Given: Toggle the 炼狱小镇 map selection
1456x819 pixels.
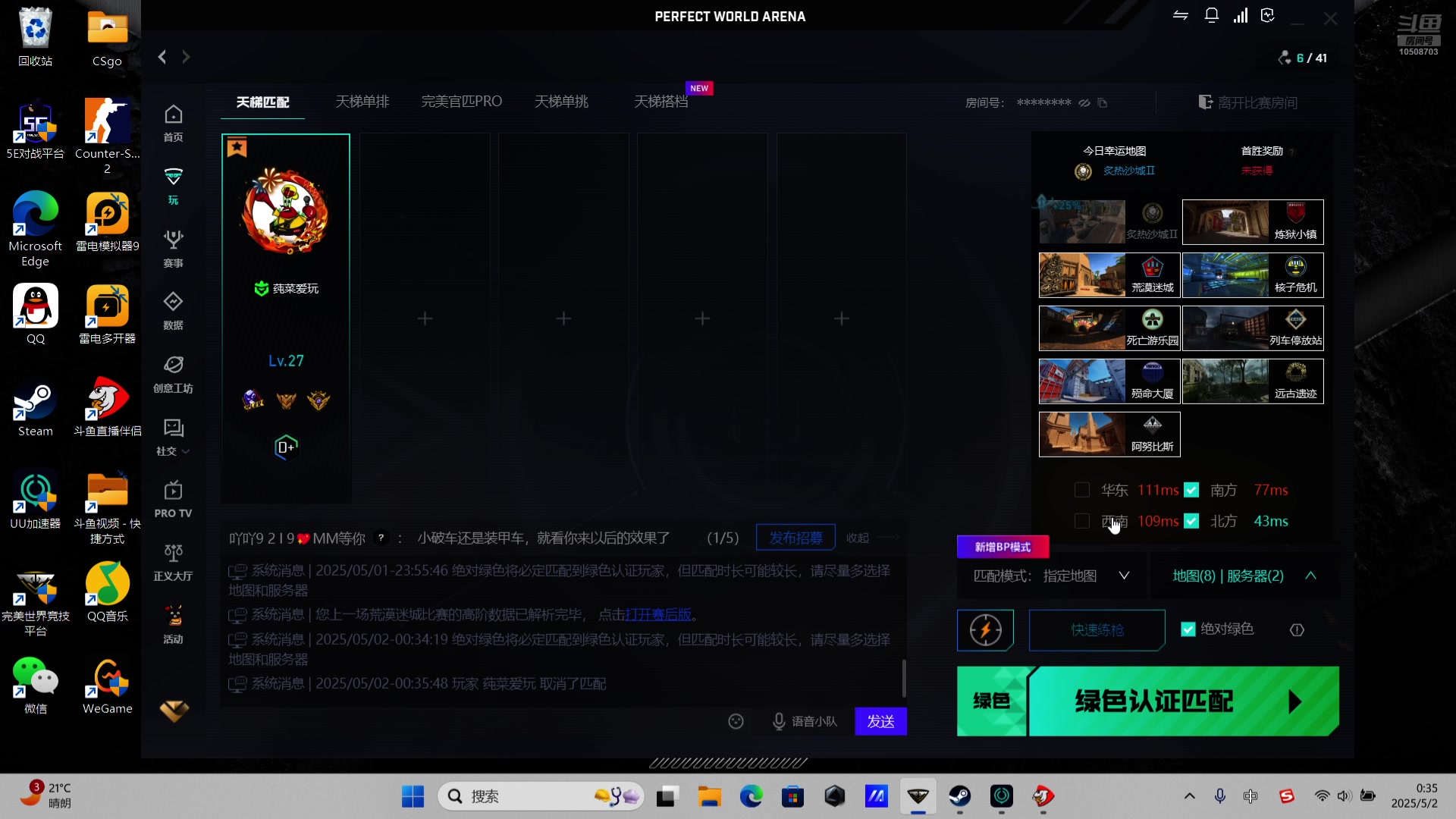Looking at the screenshot, I should [x=1253, y=221].
